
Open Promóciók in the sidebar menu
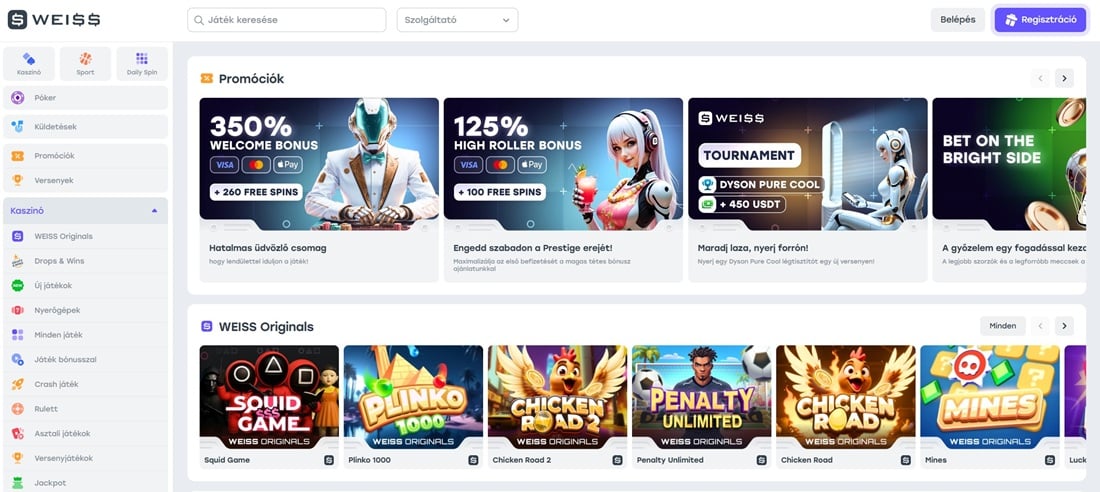[x=86, y=156]
